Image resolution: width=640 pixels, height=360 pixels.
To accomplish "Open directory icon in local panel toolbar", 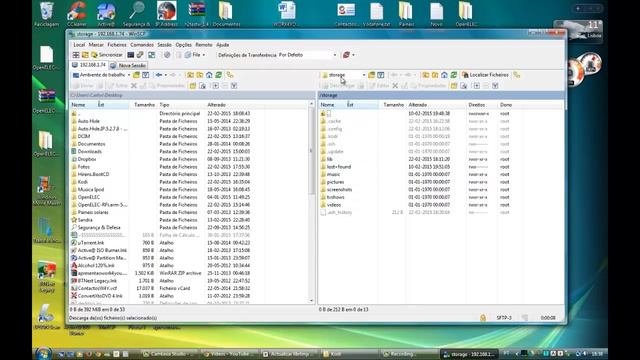I will click(136, 75).
